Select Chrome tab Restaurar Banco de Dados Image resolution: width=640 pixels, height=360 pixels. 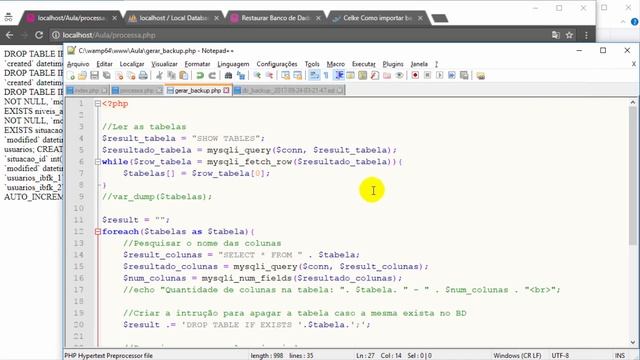[275, 18]
